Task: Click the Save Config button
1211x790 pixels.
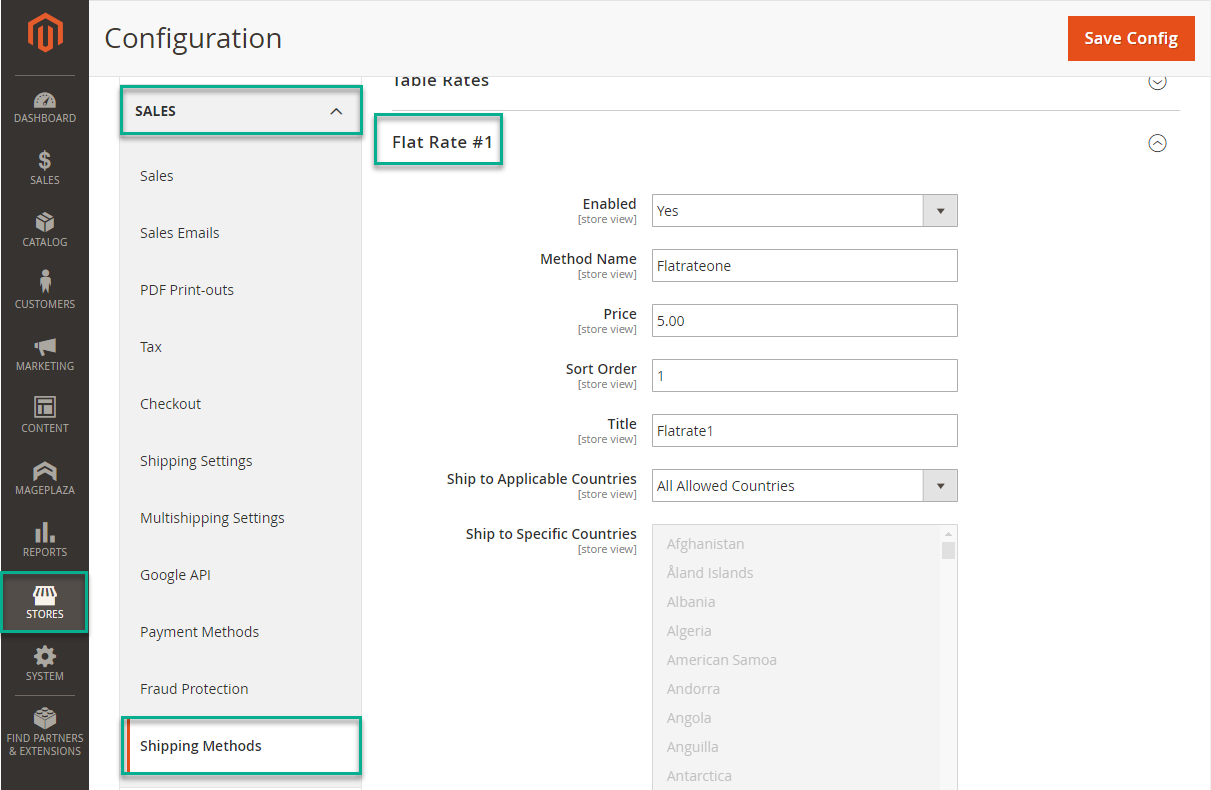Action: [1131, 38]
